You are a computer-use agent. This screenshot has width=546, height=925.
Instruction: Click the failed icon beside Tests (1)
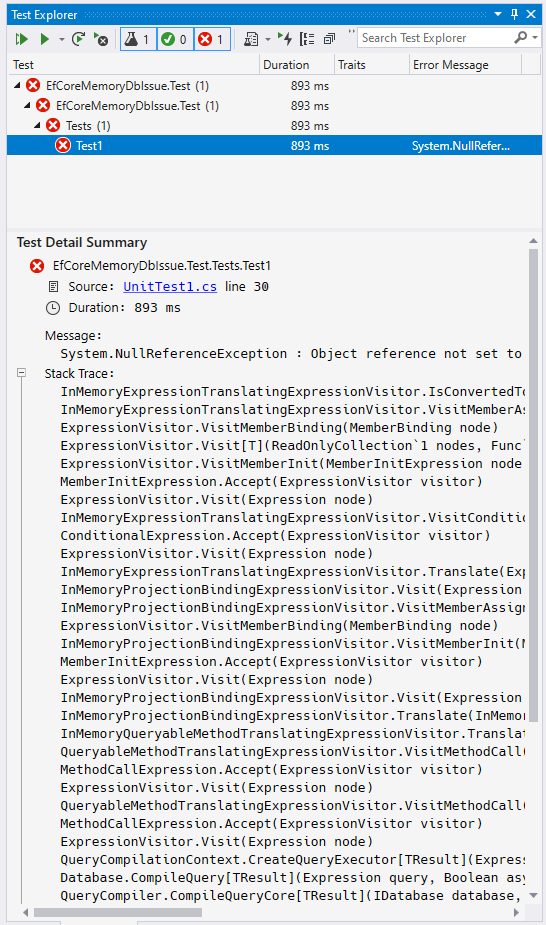[53, 126]
